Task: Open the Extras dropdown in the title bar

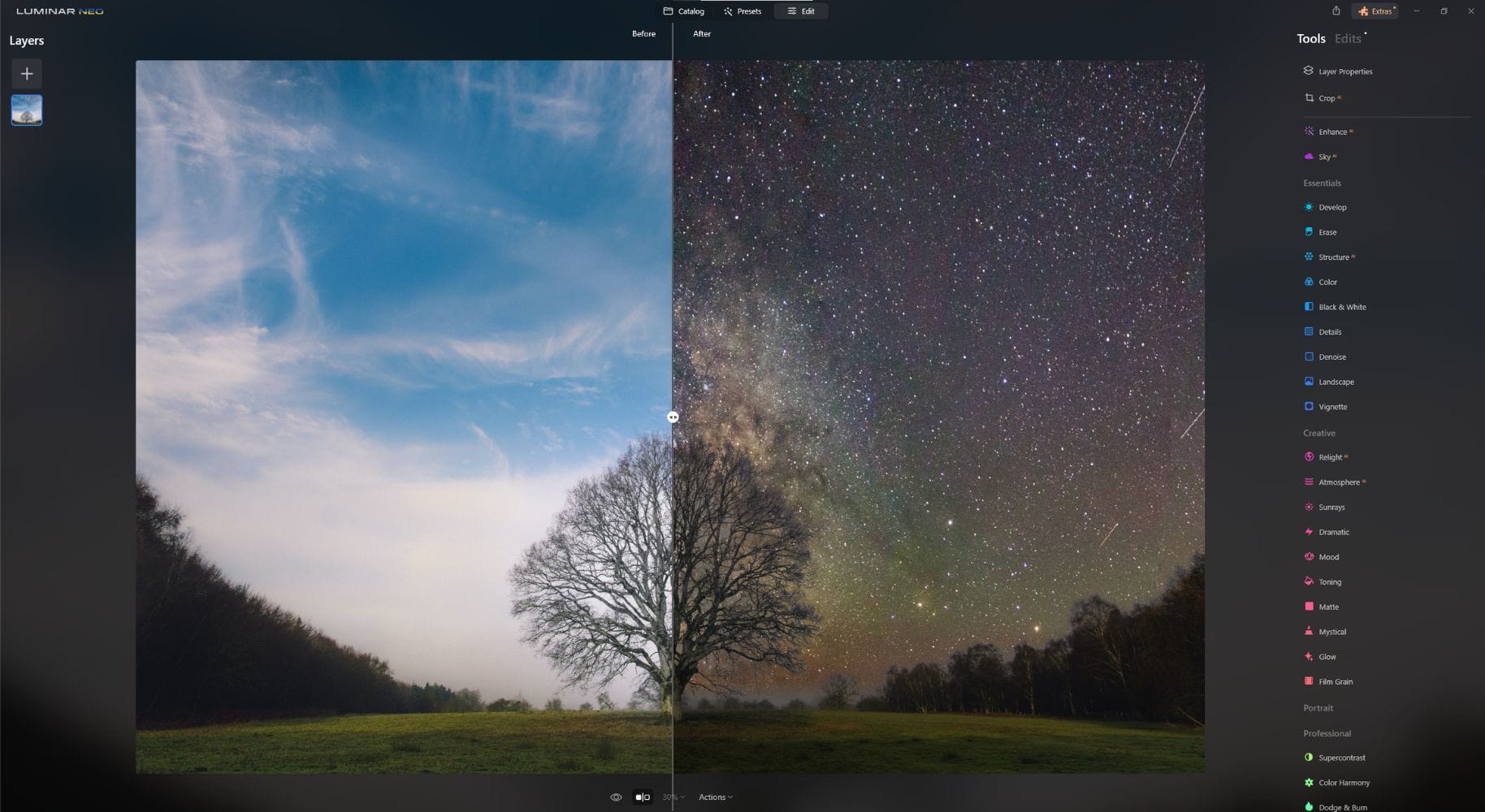Action: [x=1375, y=11]
